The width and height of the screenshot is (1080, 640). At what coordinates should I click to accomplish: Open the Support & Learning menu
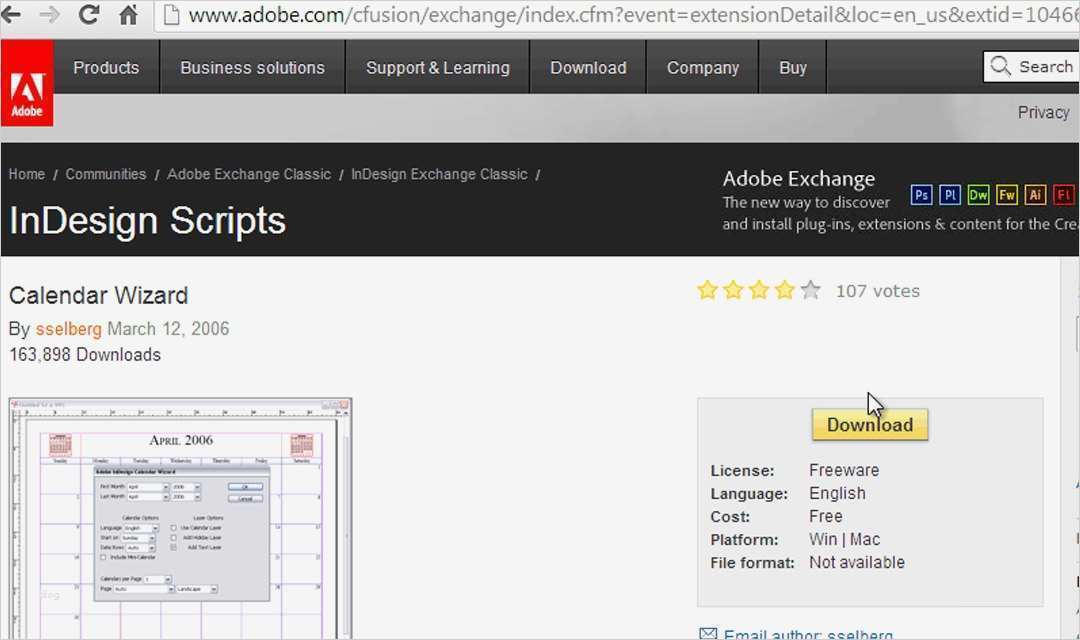[437, 68]
